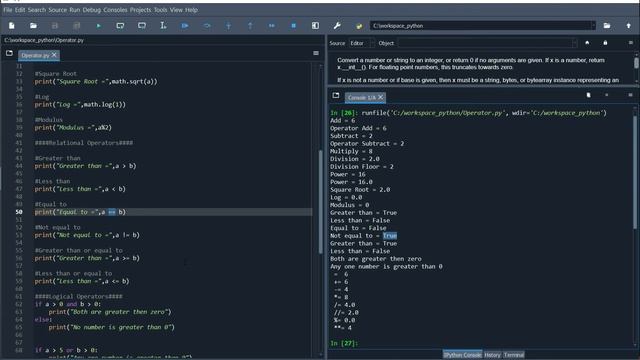Screen dimensions: 640x360
Task: Click the open file folder icon
Action: [x=33, y=26]
